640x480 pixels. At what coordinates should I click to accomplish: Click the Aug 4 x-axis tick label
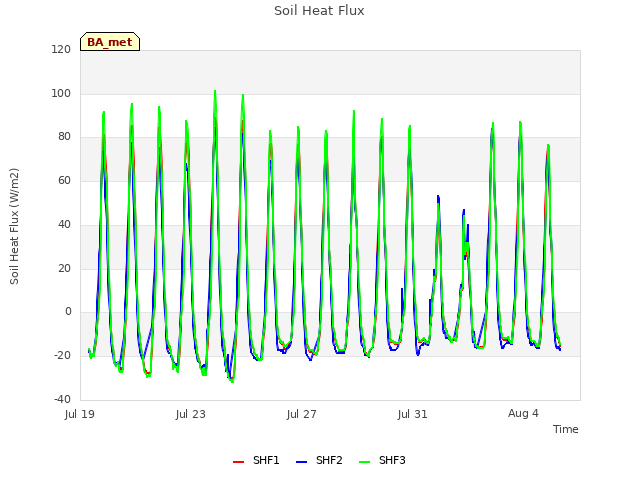[523, 413]
